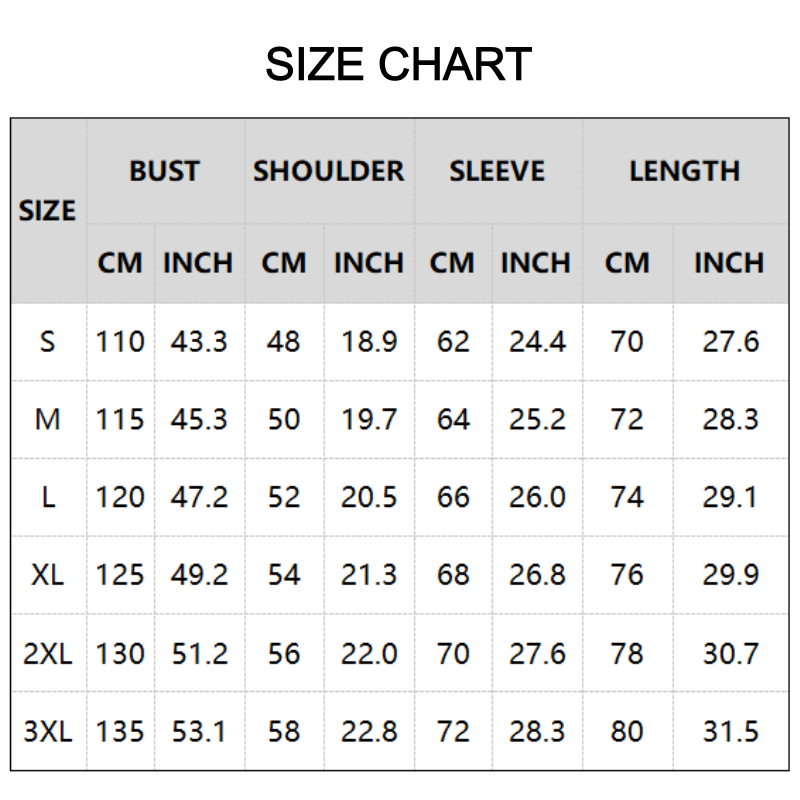This screenshot has width=800, height=800.
Task: Click the L size row label
Action: point(47,497)
